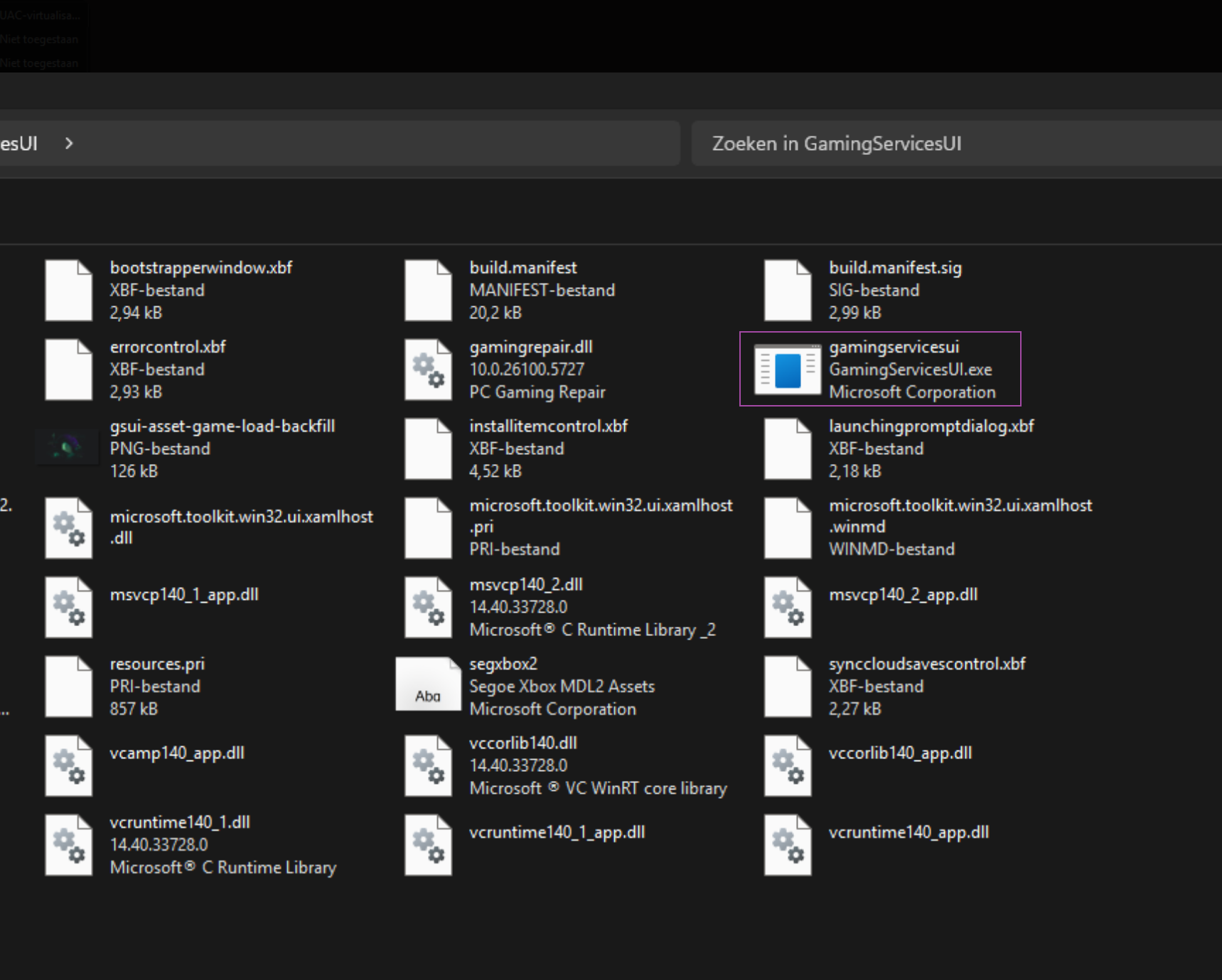Select the errorcontrol.xbf file name
Screen dimensions: 1222x980
(x=168, y=347)
